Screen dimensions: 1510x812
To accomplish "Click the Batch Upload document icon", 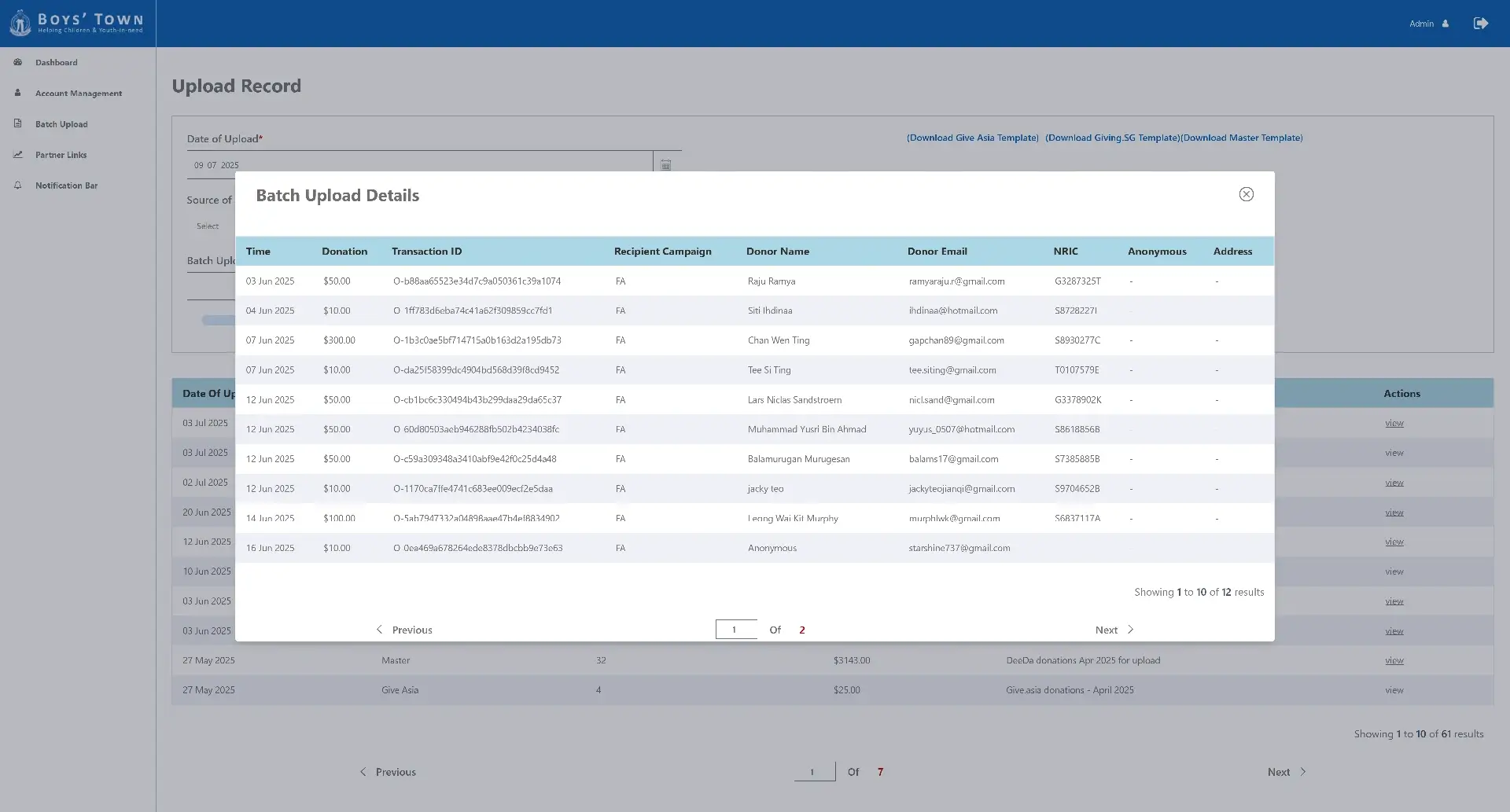I will point(18,123).
